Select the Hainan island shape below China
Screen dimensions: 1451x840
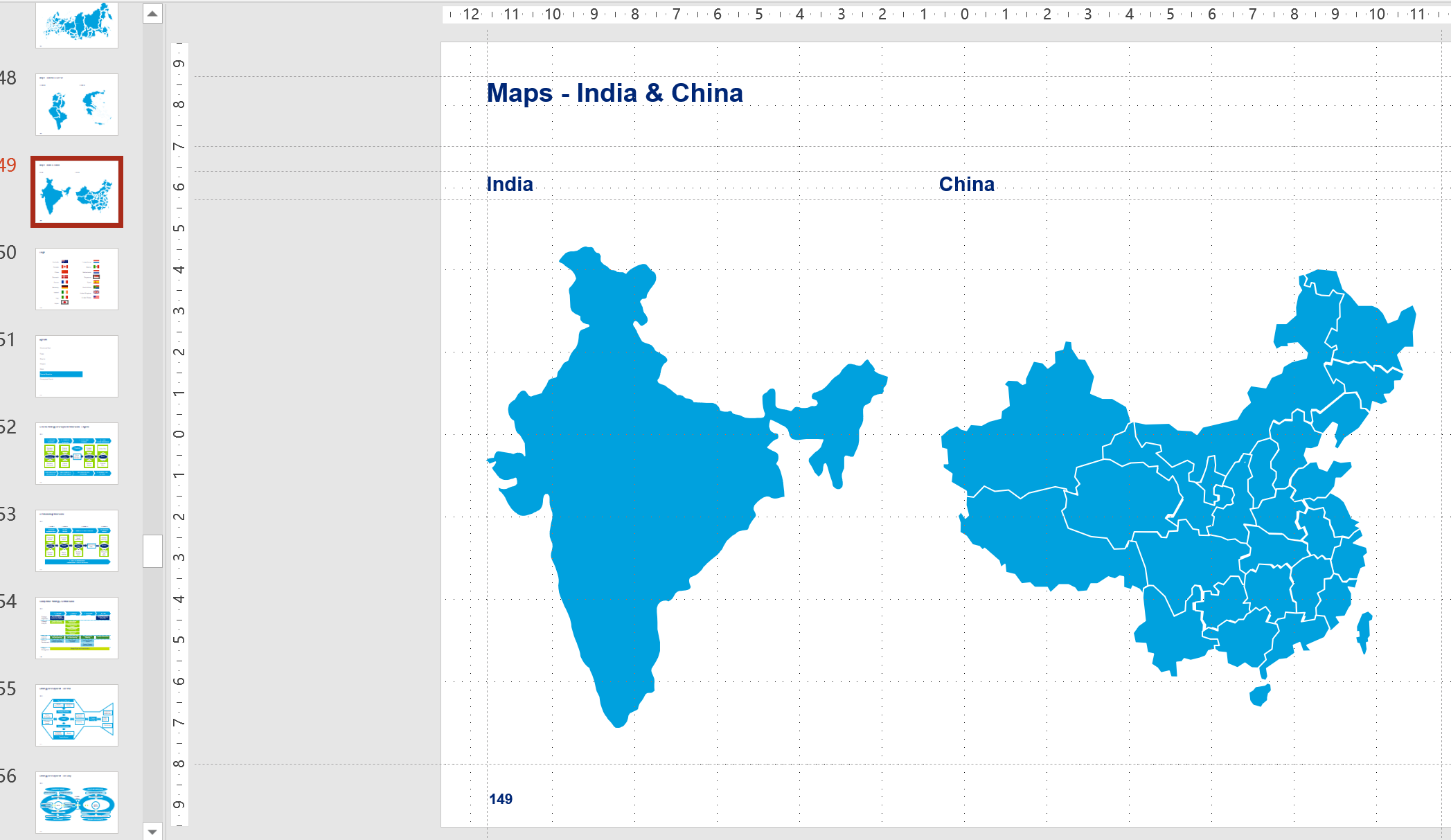point(1260,695)
